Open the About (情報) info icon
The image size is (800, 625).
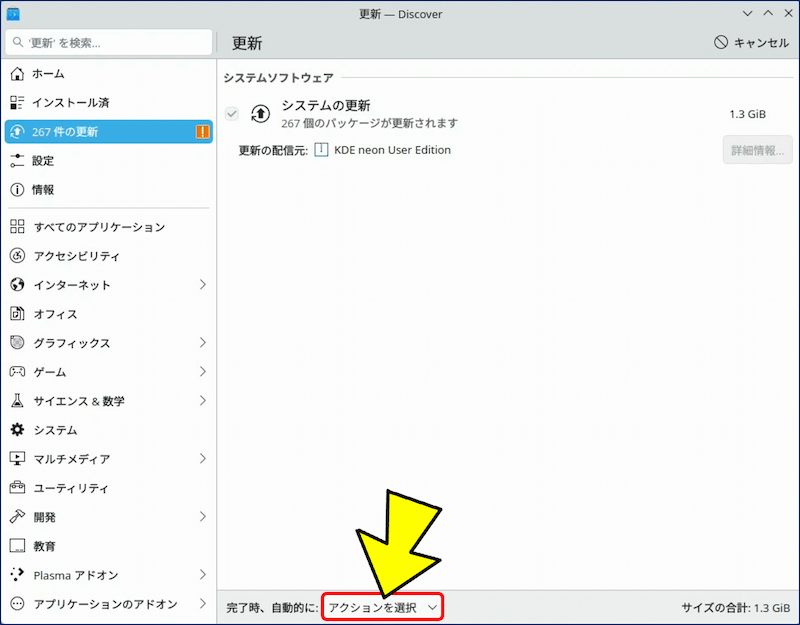tap(17, 190)
